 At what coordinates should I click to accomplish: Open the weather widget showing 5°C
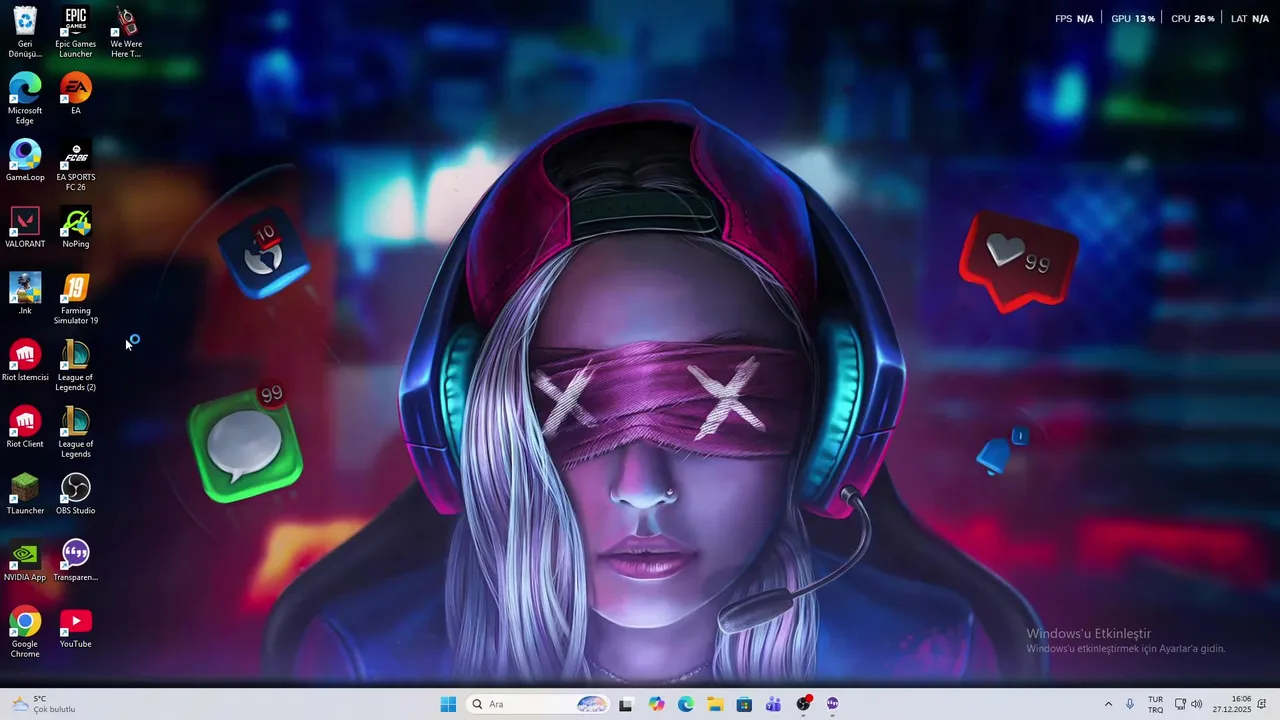click(x=45, y=704)
